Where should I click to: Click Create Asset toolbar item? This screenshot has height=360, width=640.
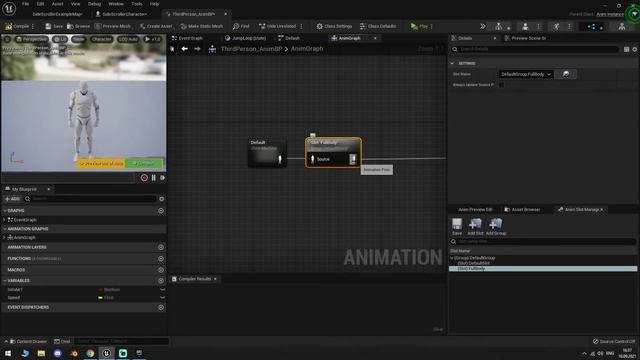[156, 26]
